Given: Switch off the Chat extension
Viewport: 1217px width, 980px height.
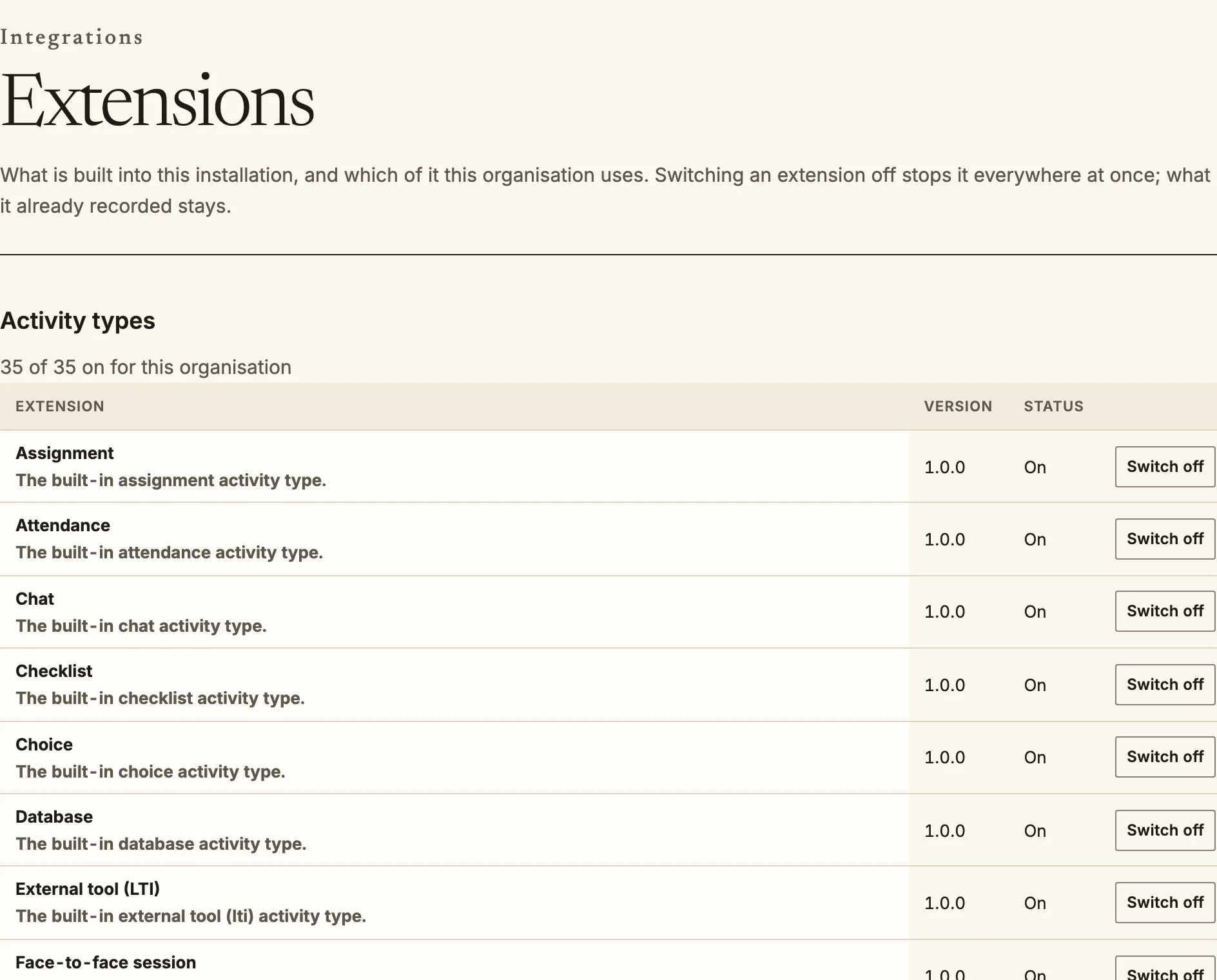Looking at the screenshot, I should pyautogui.click(x=1165, y=611).
